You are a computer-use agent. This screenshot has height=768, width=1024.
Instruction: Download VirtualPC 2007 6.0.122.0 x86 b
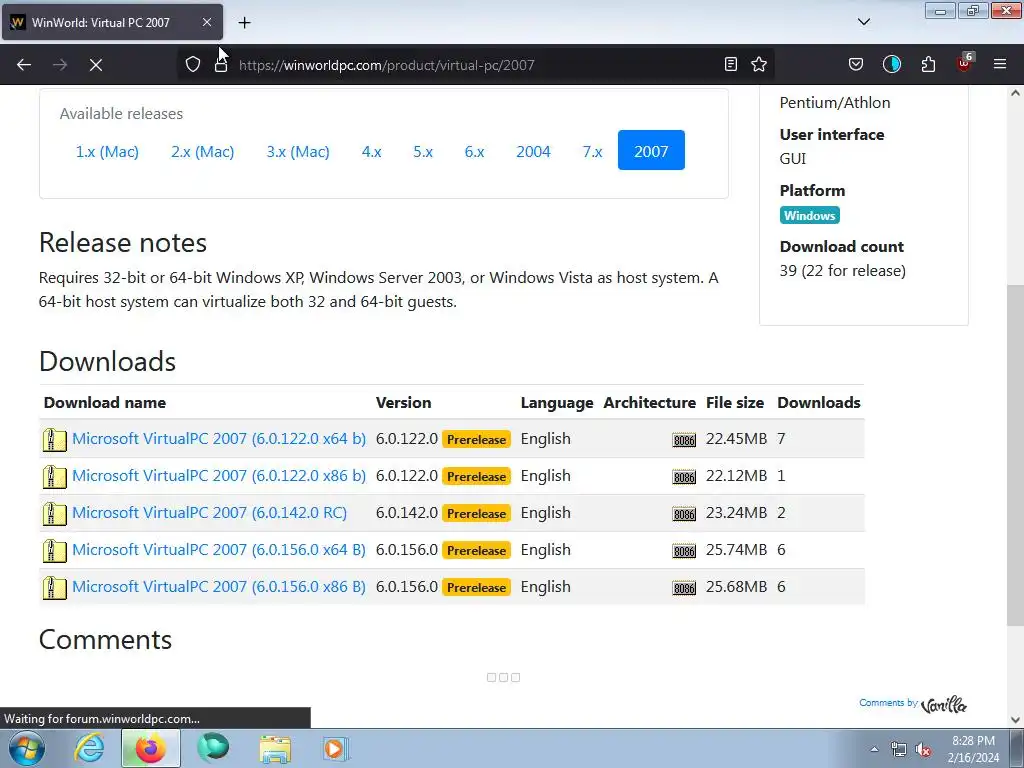coord(219,476)
